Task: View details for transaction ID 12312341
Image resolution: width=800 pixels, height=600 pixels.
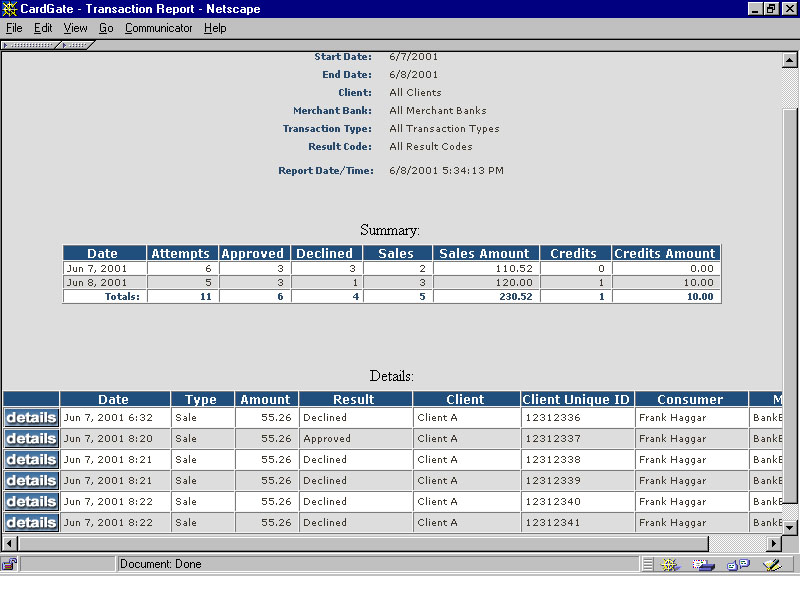Action: pos(31,522)
